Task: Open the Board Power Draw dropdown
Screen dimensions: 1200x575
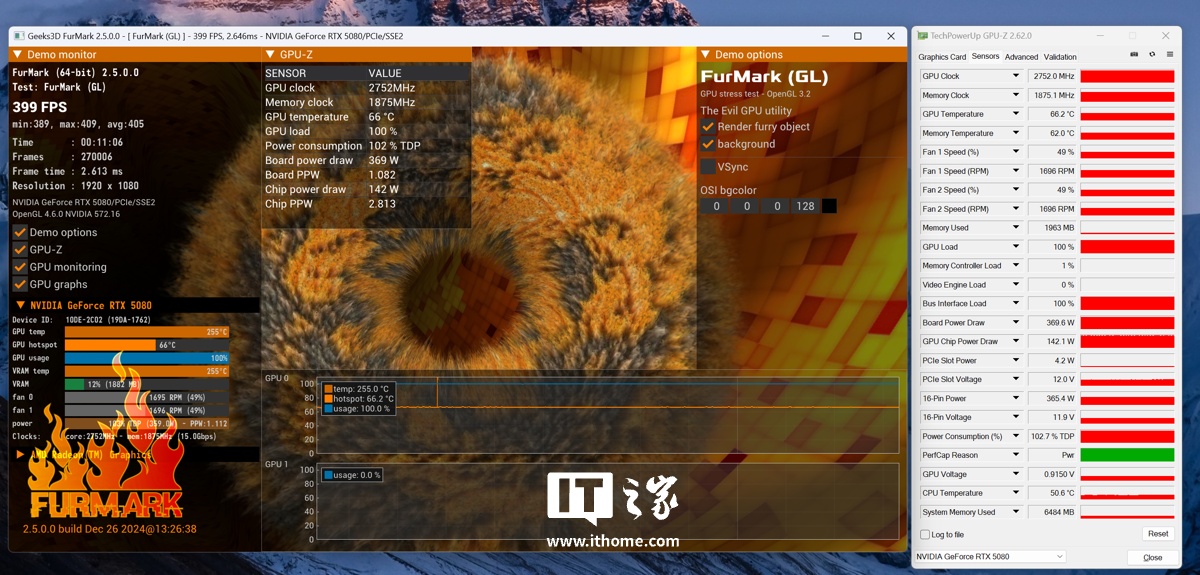Action: [x=1016, y=322]
